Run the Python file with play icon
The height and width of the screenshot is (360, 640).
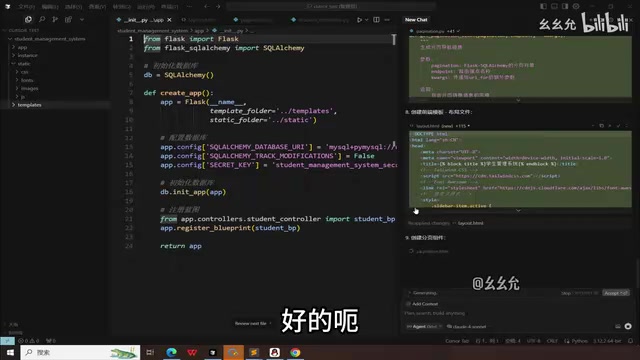click(x=359, y=20)
